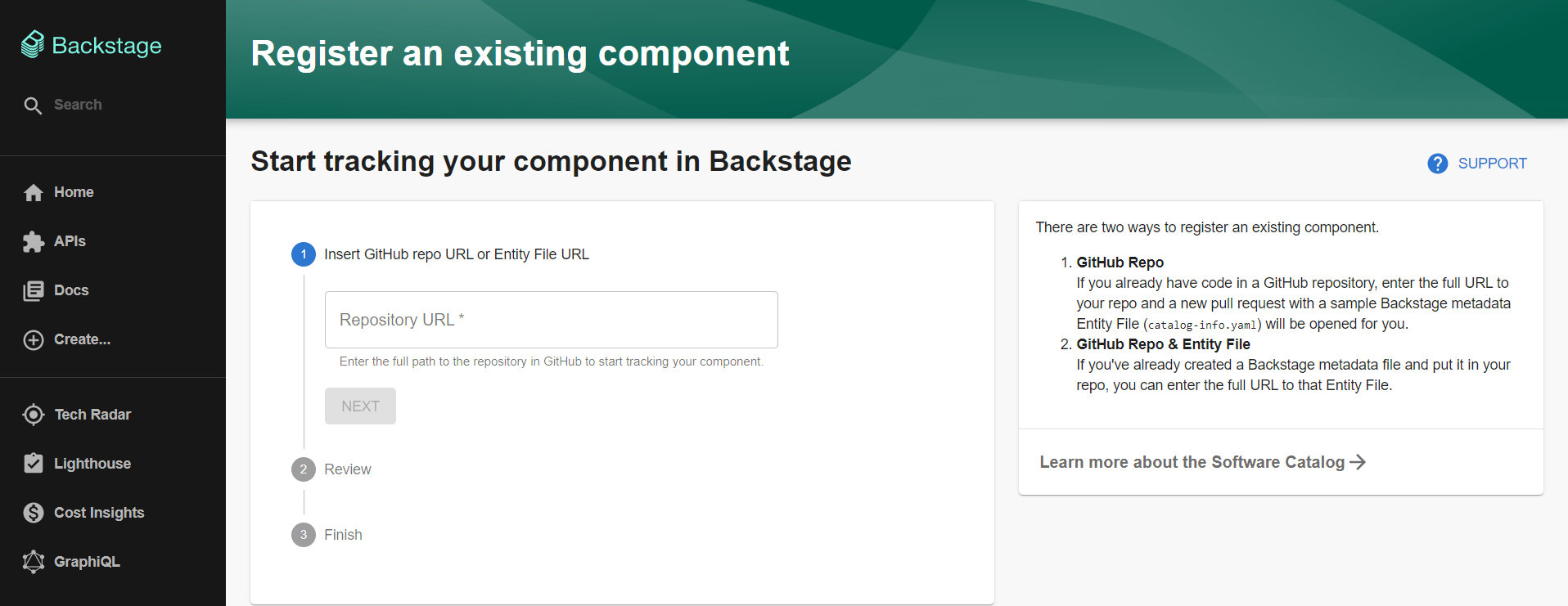
Task: Focus the Repository URL input field
Action: click(x=551, y=320)
